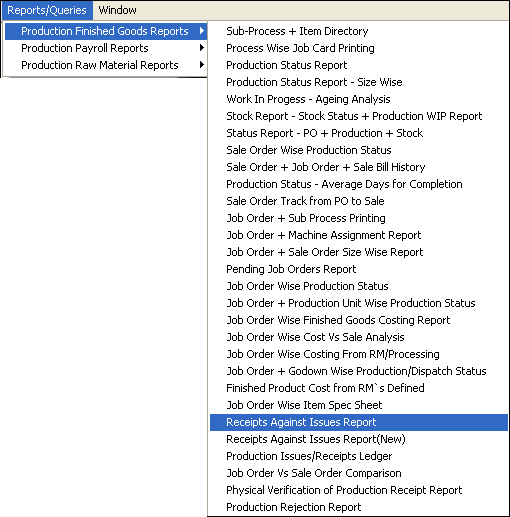Expand Production Finished Goods Reports submenu arrow

[x=201, y=31]
